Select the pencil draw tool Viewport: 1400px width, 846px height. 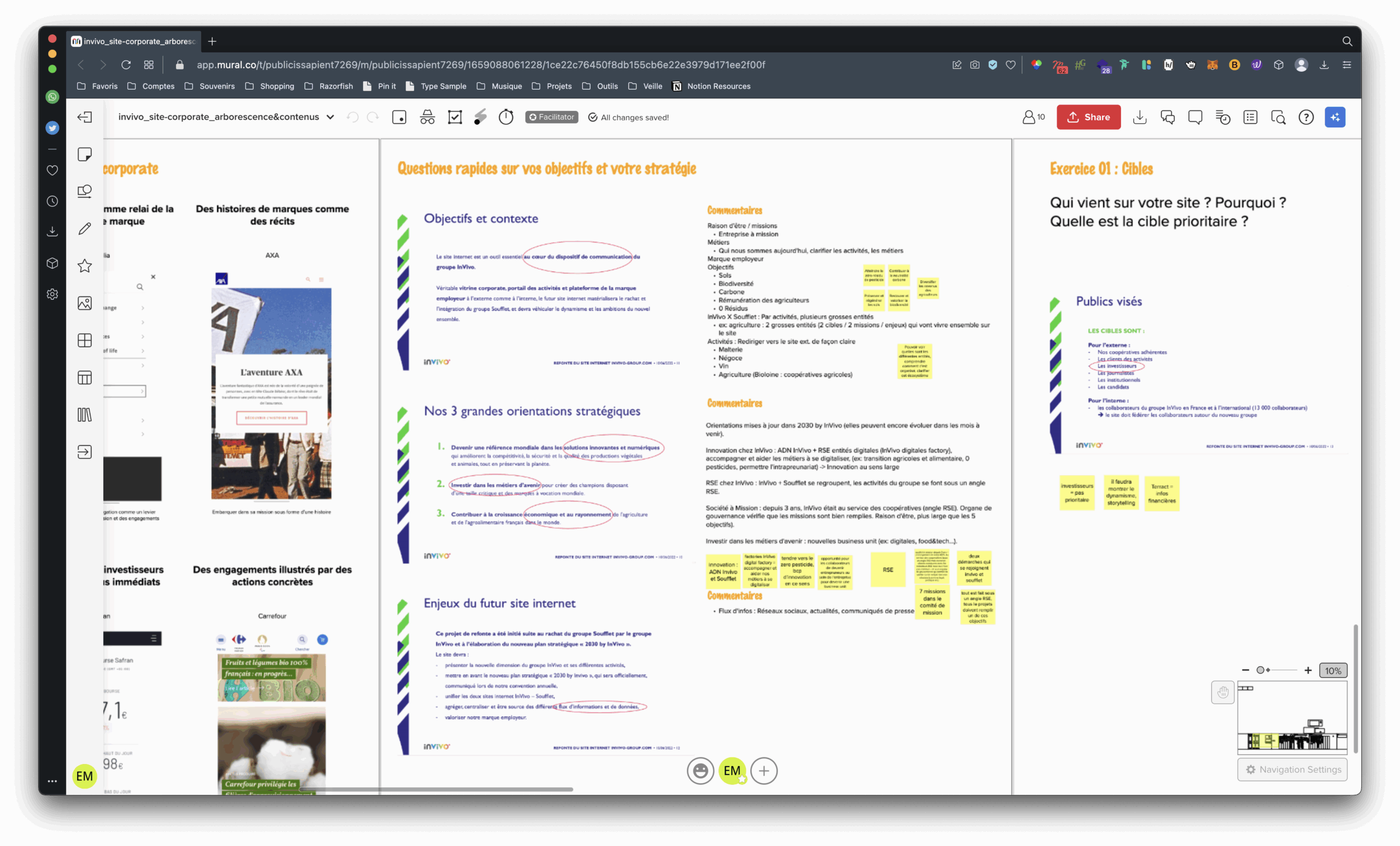[x=85, y=229]
